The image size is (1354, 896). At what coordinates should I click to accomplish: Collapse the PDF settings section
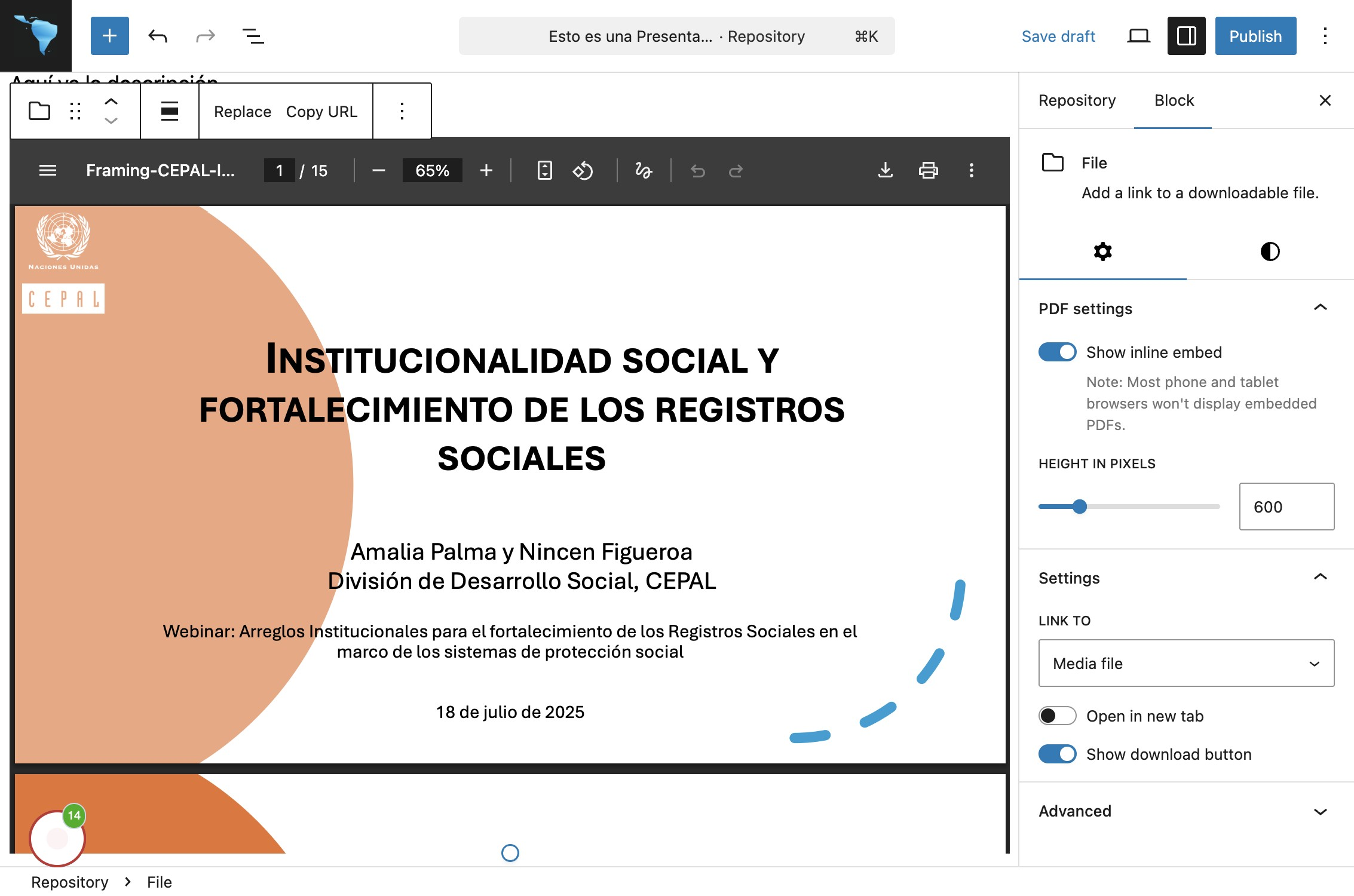[1320, 308]
